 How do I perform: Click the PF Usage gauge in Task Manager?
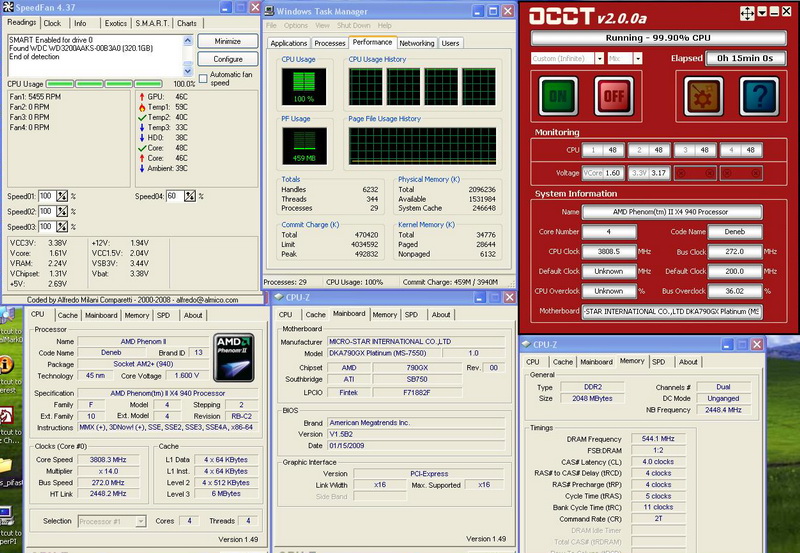[304, 146]
